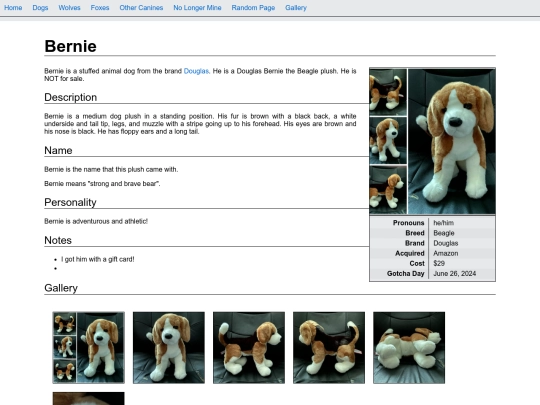540x405 pixels.
Task: View the front-facing Bernie gallery thumbnail
Action: [x=169, y=347]
